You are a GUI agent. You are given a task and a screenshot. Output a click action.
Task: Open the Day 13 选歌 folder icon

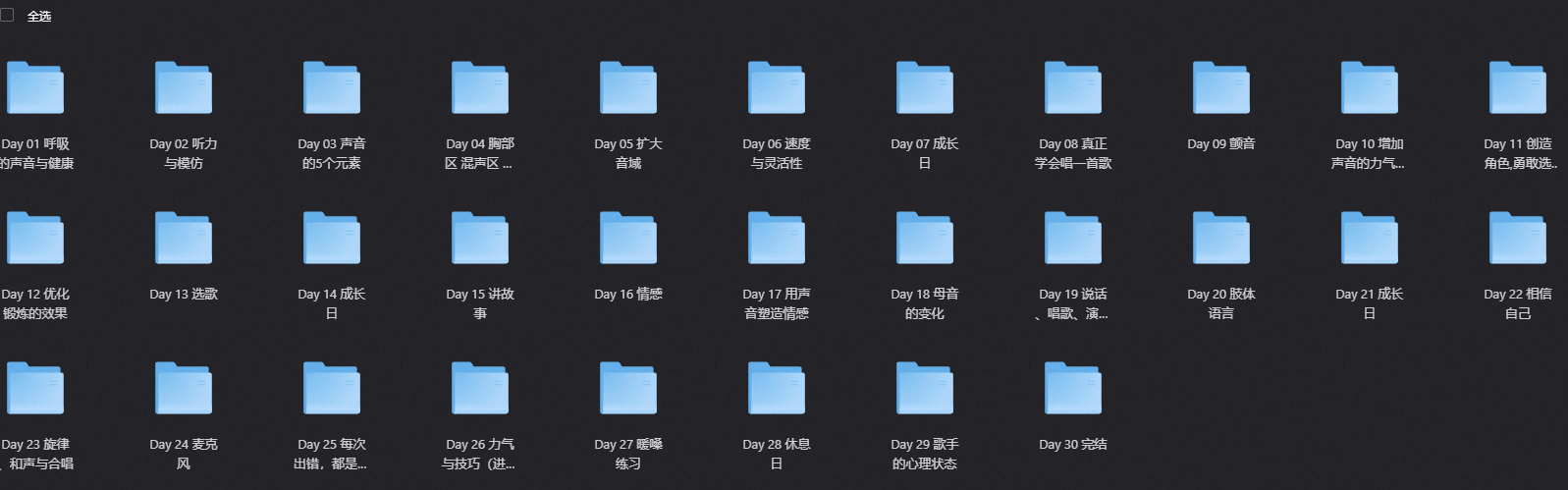[x=184, y=238]
